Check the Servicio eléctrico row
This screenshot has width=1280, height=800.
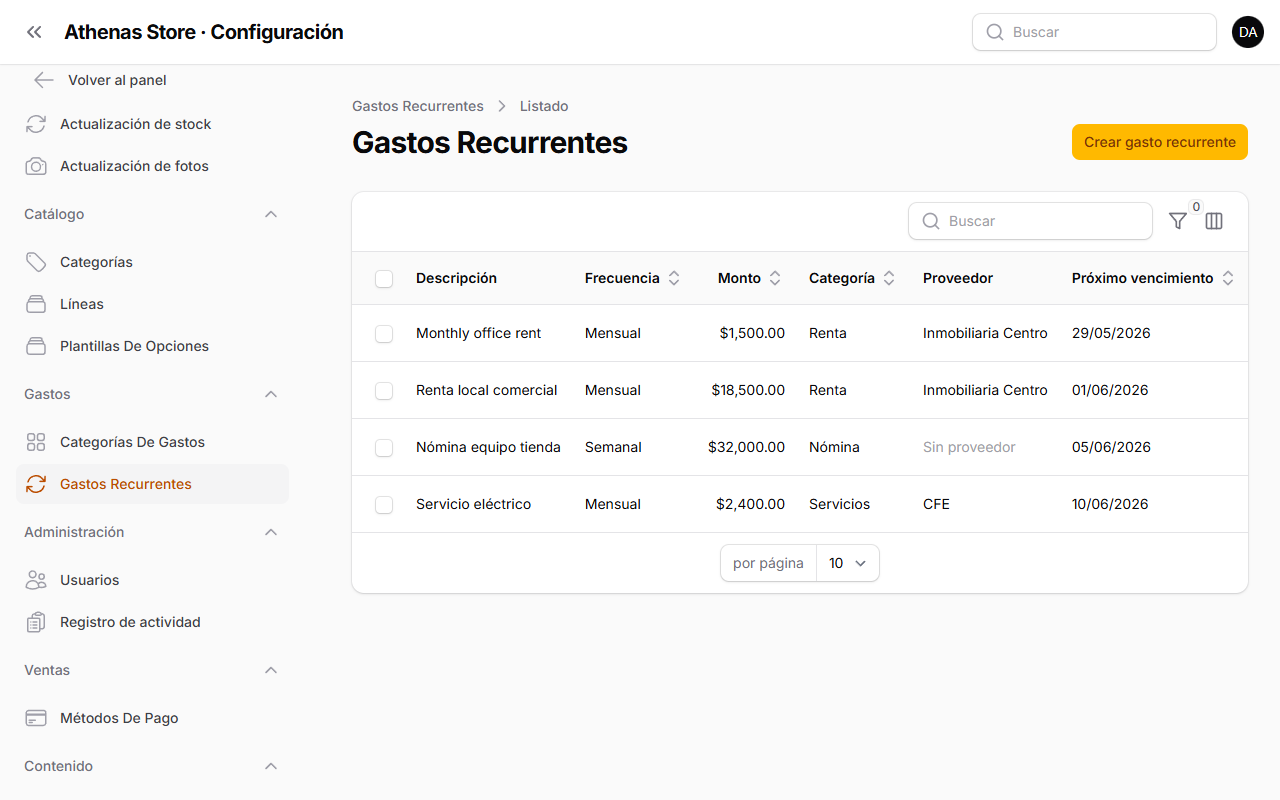point(384,505)
